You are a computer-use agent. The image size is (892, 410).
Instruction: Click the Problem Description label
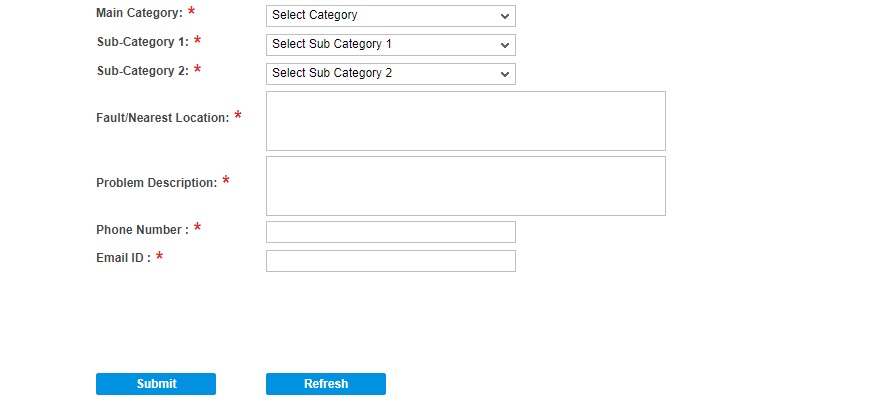coord(156,183)
